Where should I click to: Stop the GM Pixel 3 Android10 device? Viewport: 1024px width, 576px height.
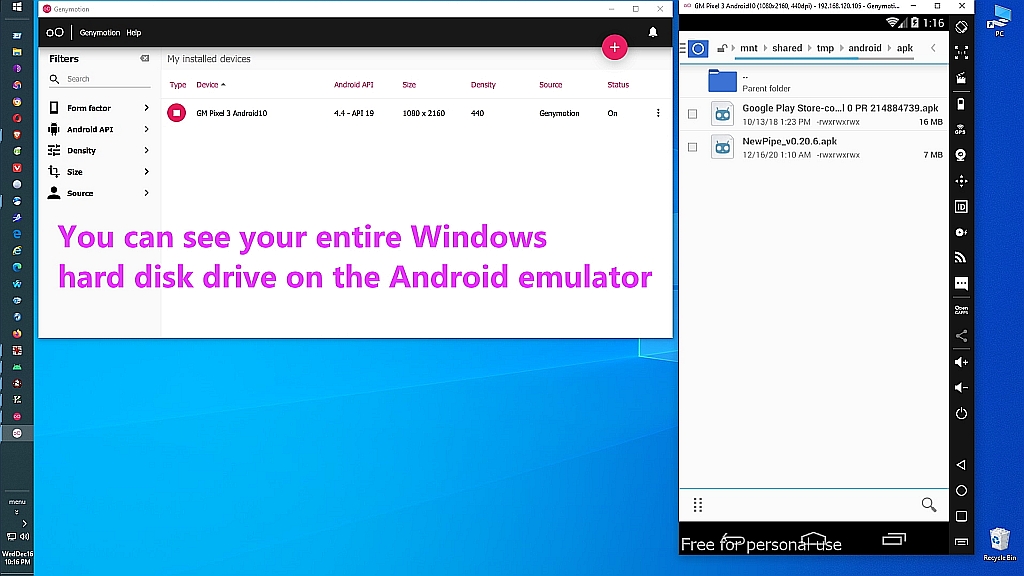(x=176, y=113)
